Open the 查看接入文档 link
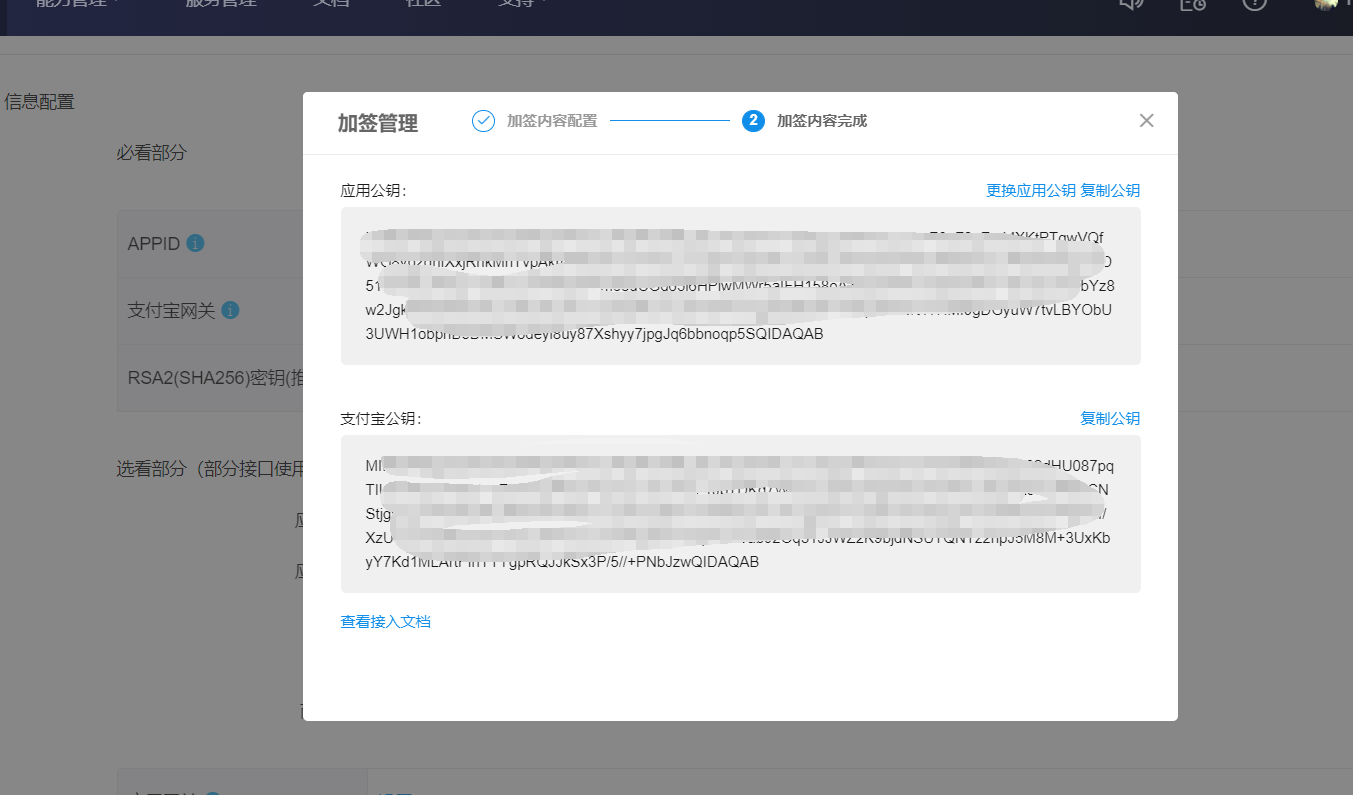 click(385, 622)
